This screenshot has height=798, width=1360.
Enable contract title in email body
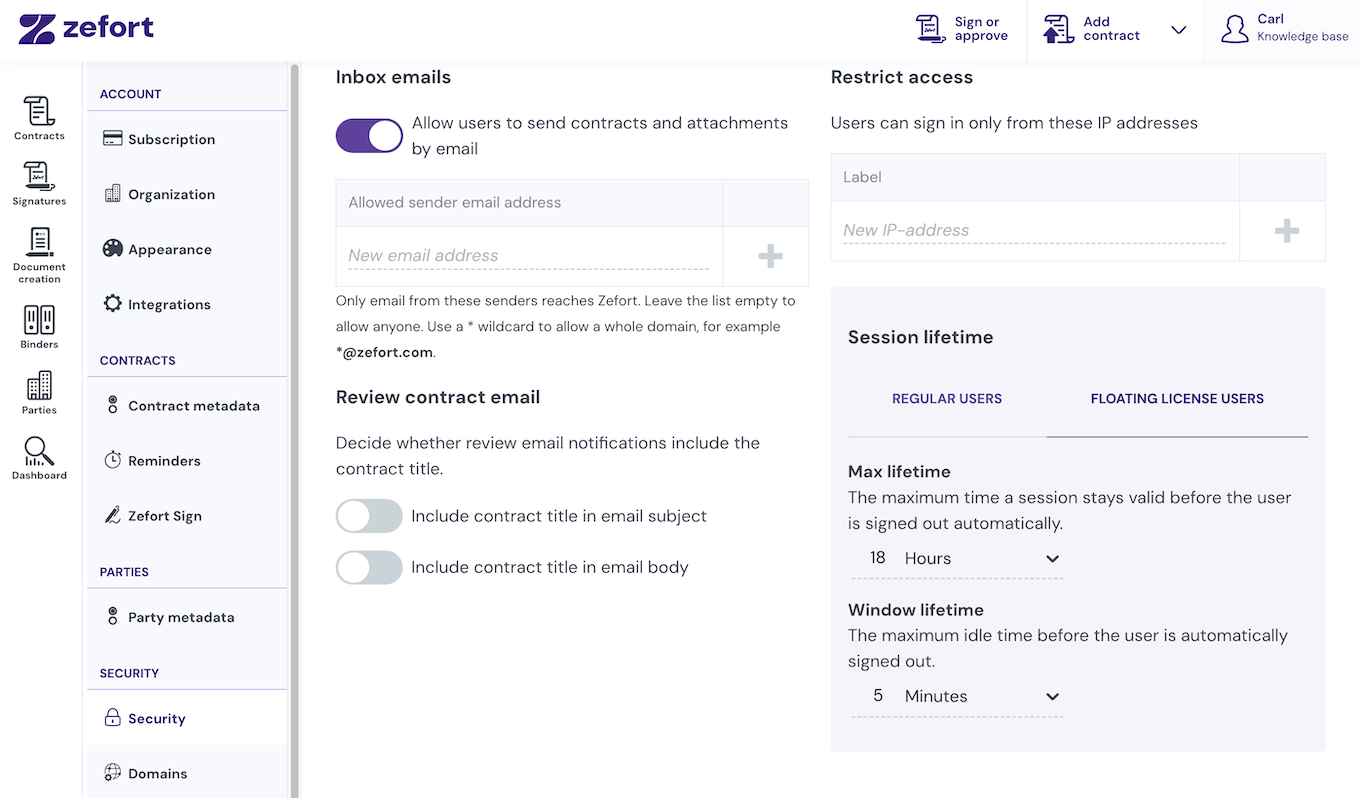coord(369,567)
